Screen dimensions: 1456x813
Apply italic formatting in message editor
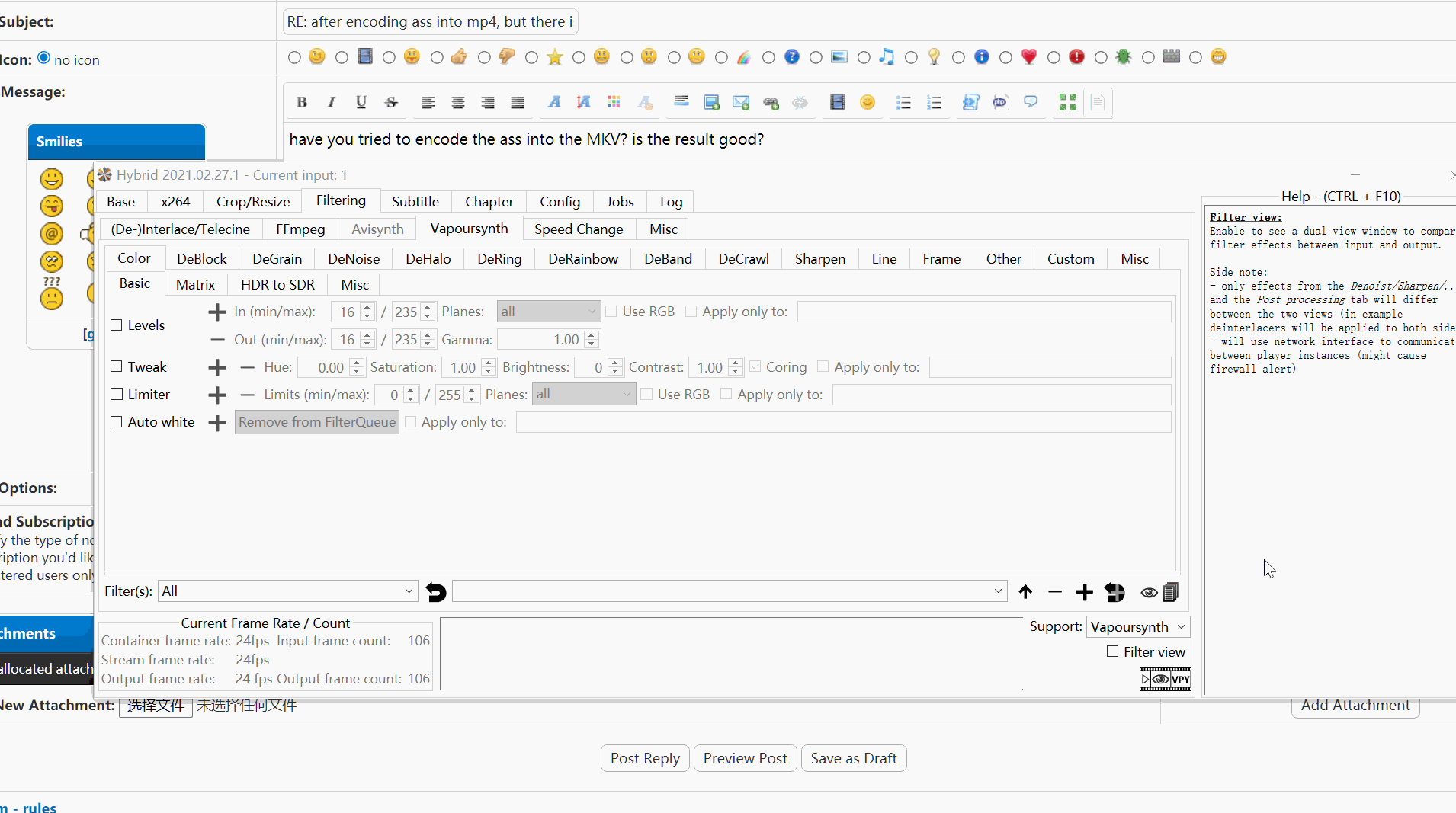[332, 103]
